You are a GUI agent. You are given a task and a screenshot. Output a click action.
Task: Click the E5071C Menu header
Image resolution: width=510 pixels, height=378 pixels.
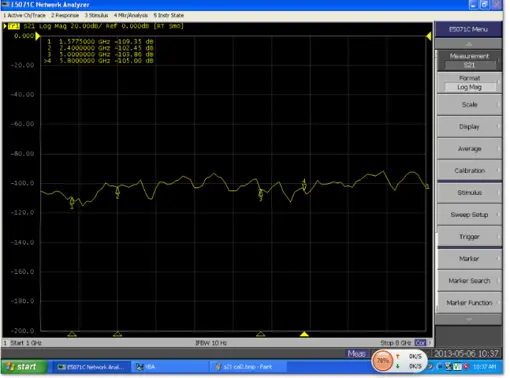pos(468,29)
